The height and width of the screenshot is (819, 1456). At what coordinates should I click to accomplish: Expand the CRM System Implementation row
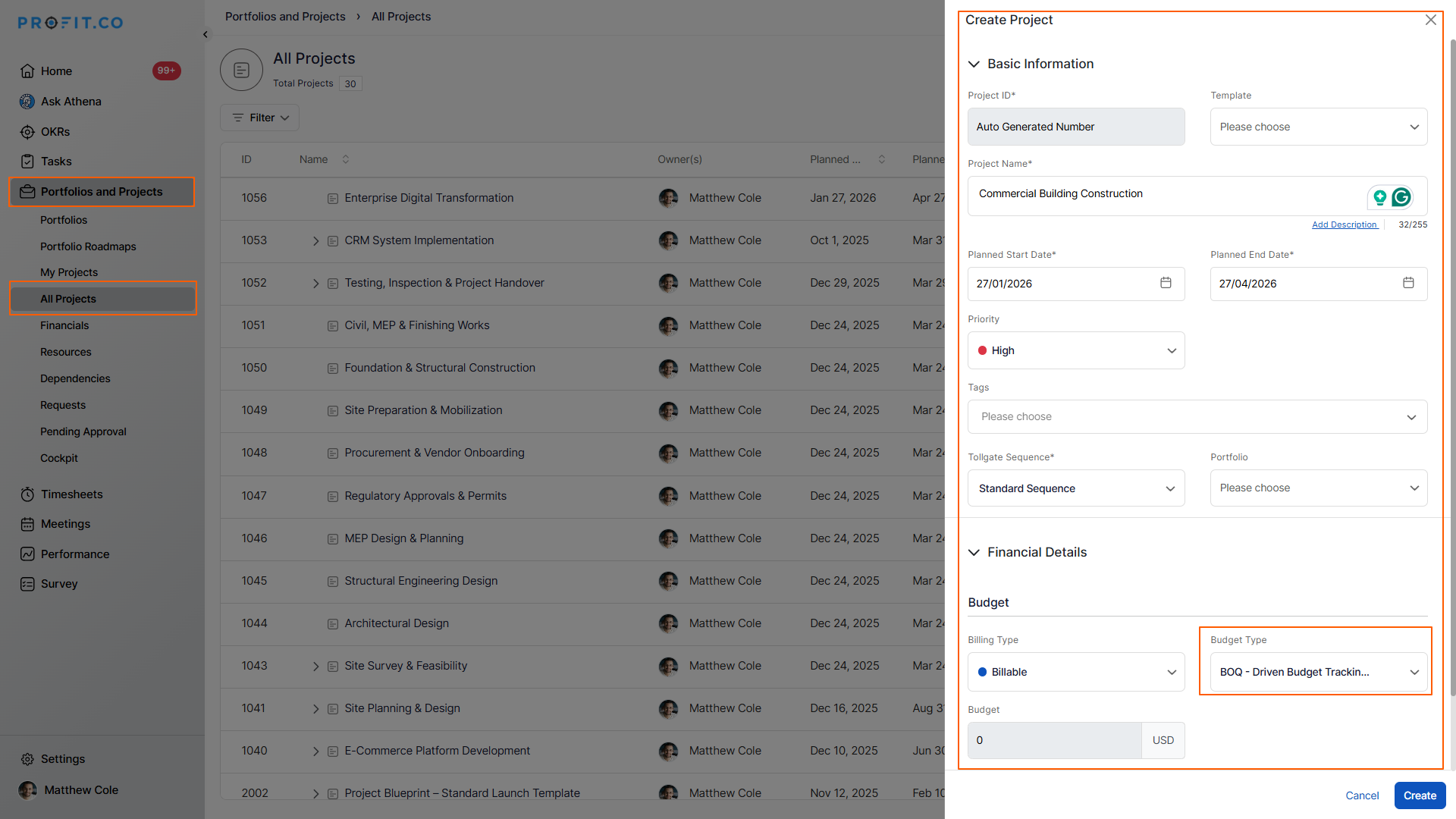coord(315,241)
